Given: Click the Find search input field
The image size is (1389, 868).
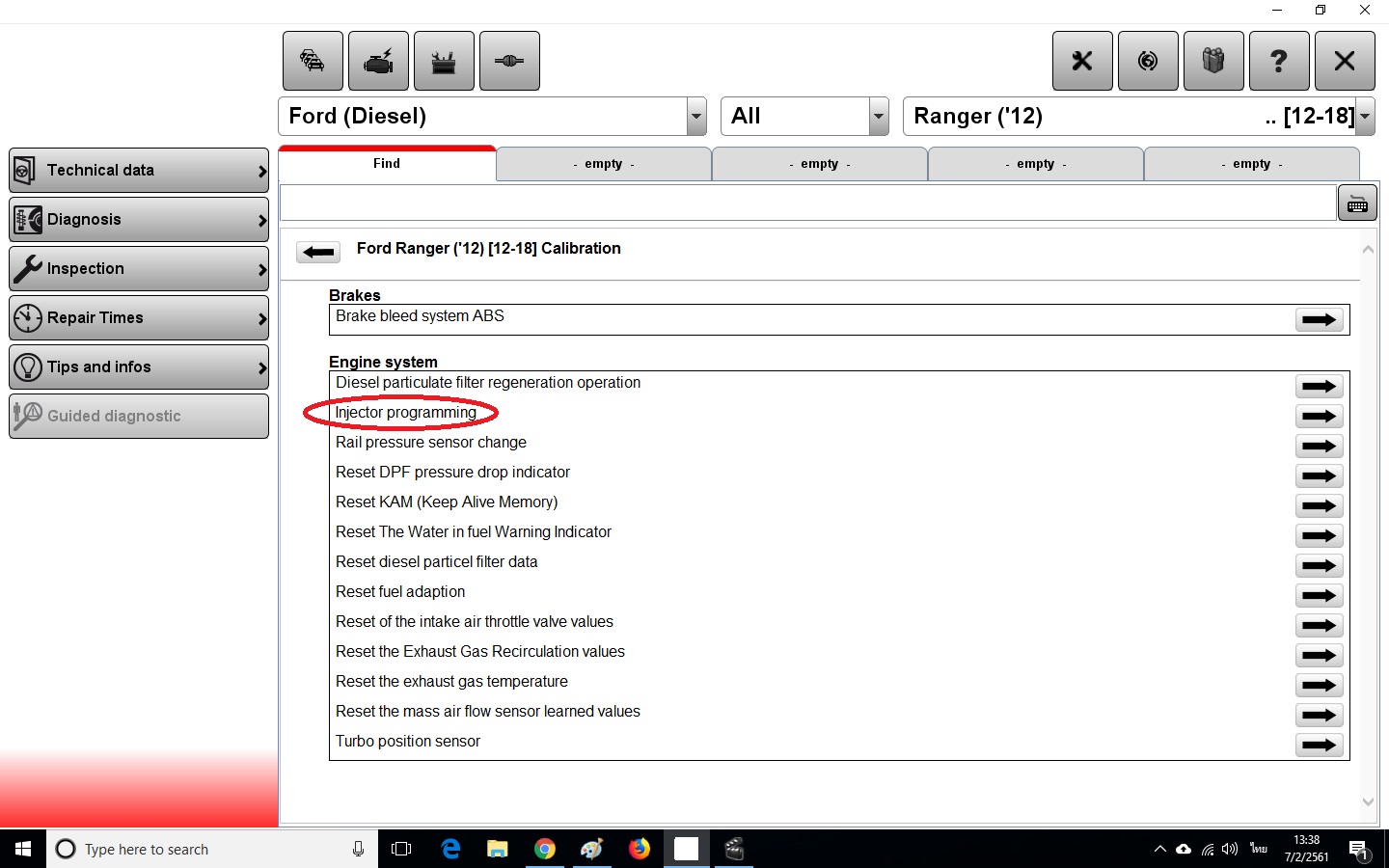Looking at the screenshot, I should [x=807, y=203].
